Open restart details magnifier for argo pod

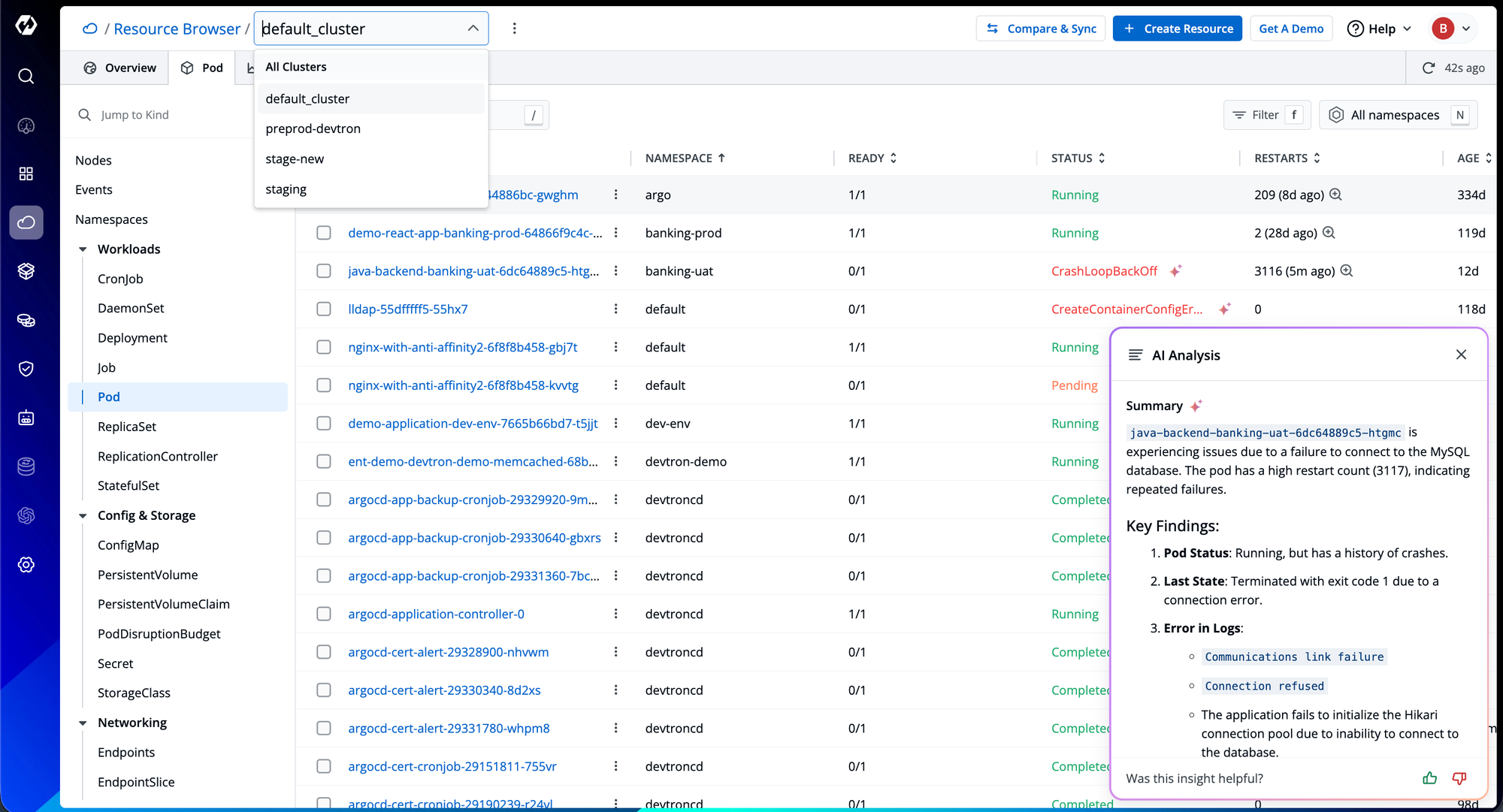[1335, 195]
